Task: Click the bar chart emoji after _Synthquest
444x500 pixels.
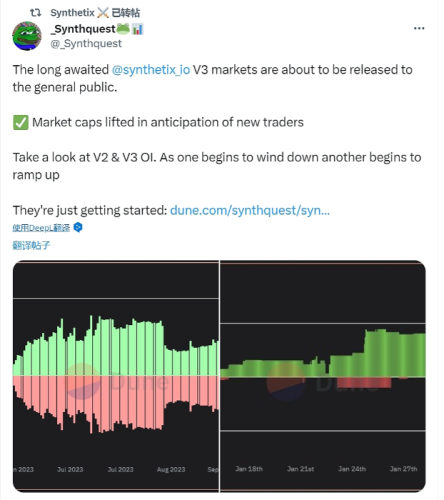Action: pyautogui.click(x=138, y=29)
